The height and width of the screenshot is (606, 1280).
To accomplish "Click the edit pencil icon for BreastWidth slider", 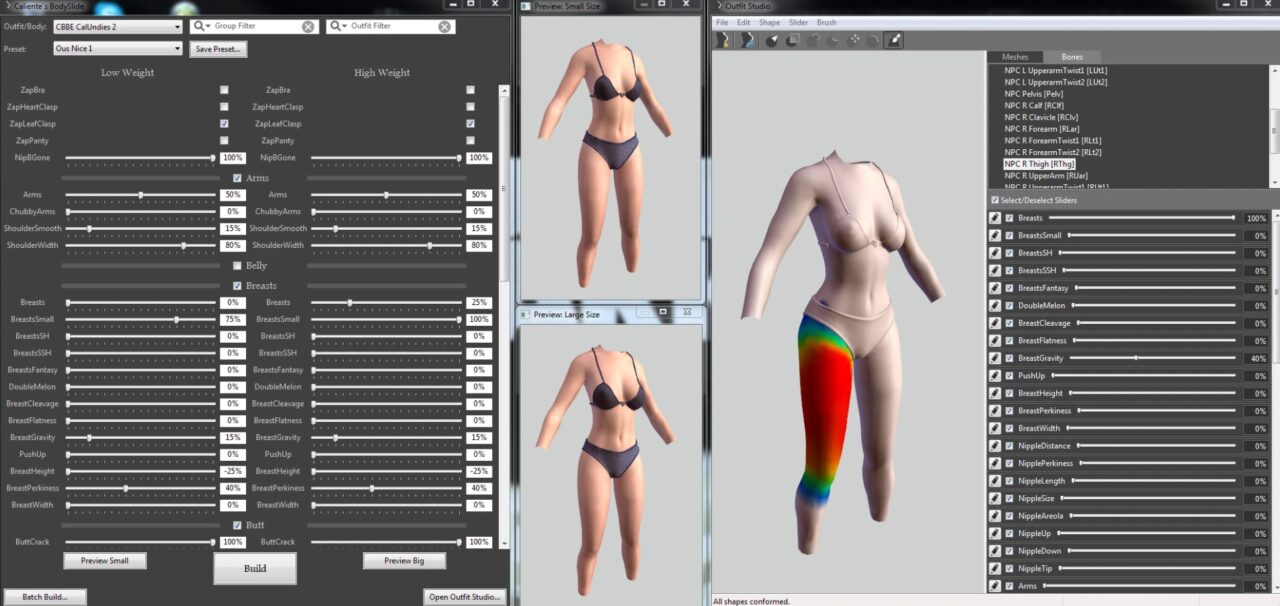I will click(995, 428).
